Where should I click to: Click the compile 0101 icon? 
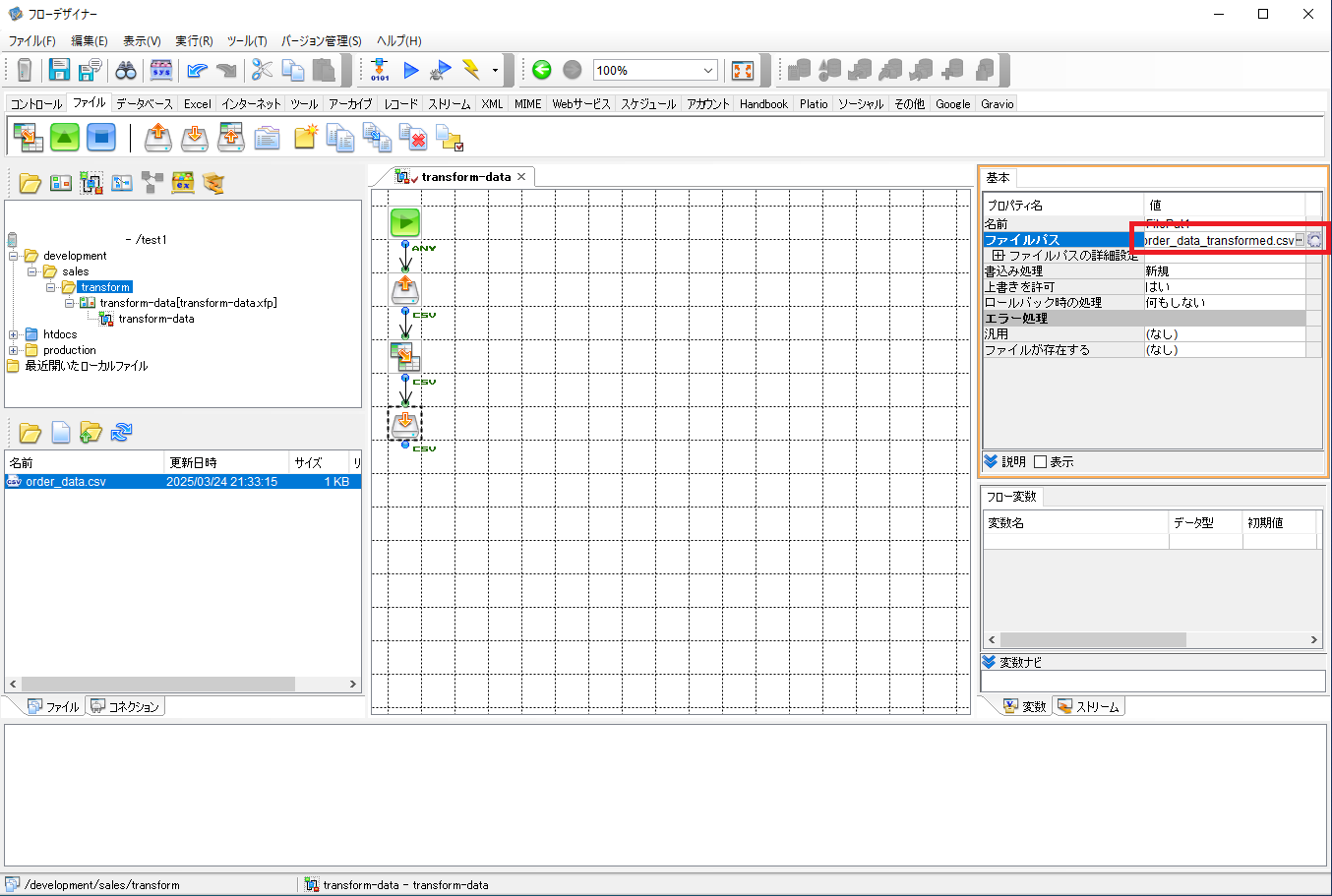[380, 70]
